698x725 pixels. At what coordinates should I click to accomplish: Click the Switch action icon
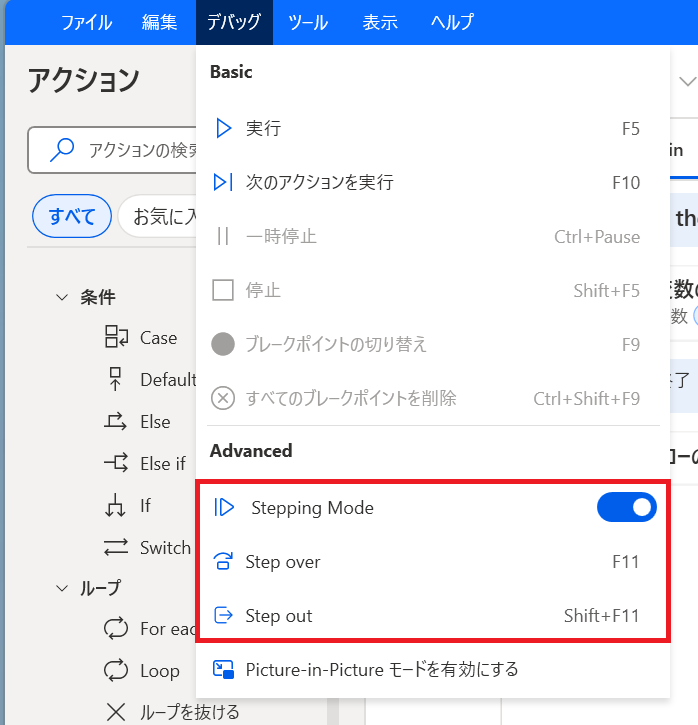pos(116,547)
